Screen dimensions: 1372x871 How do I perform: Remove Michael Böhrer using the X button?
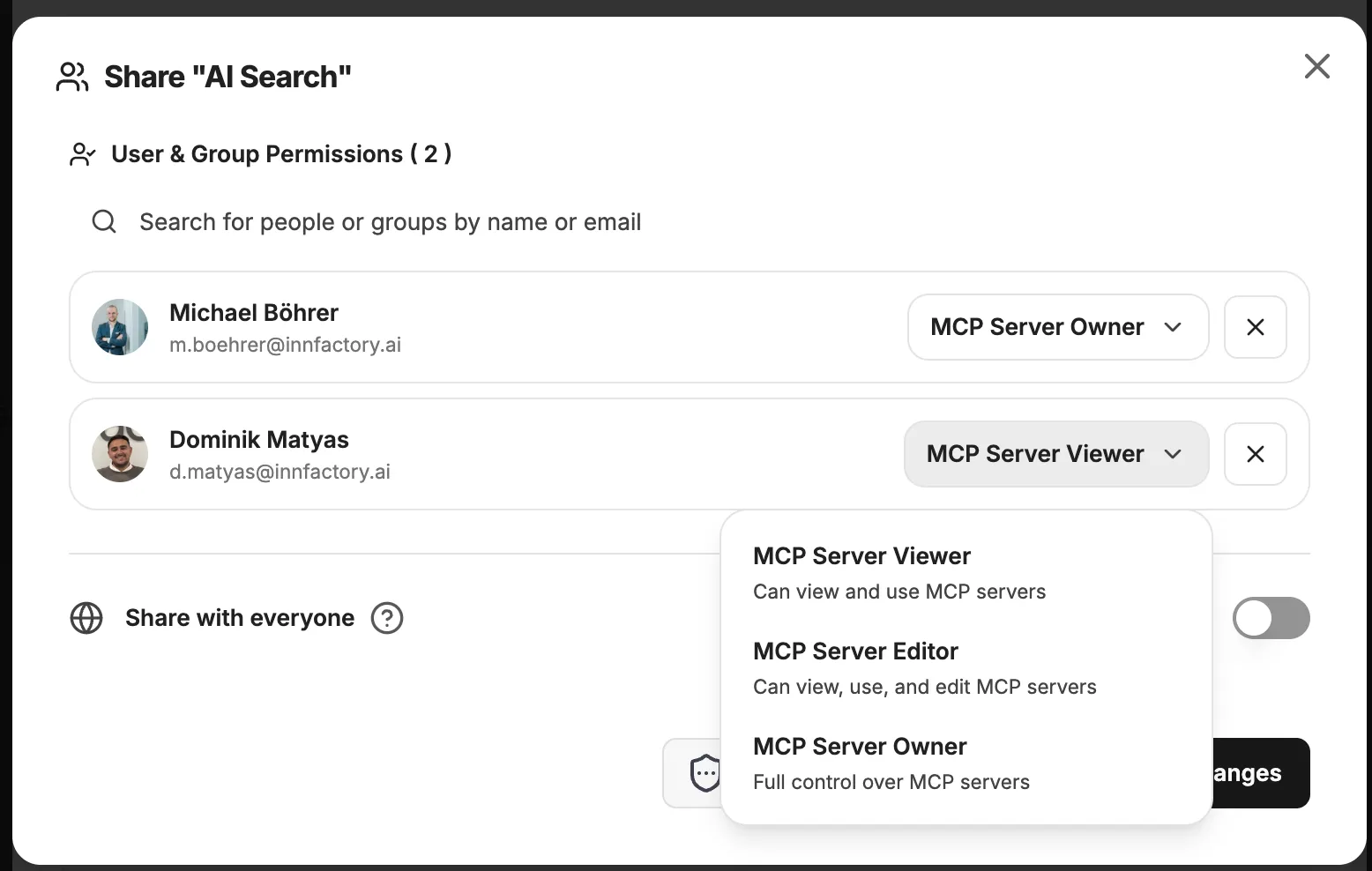coord(1255,327)
